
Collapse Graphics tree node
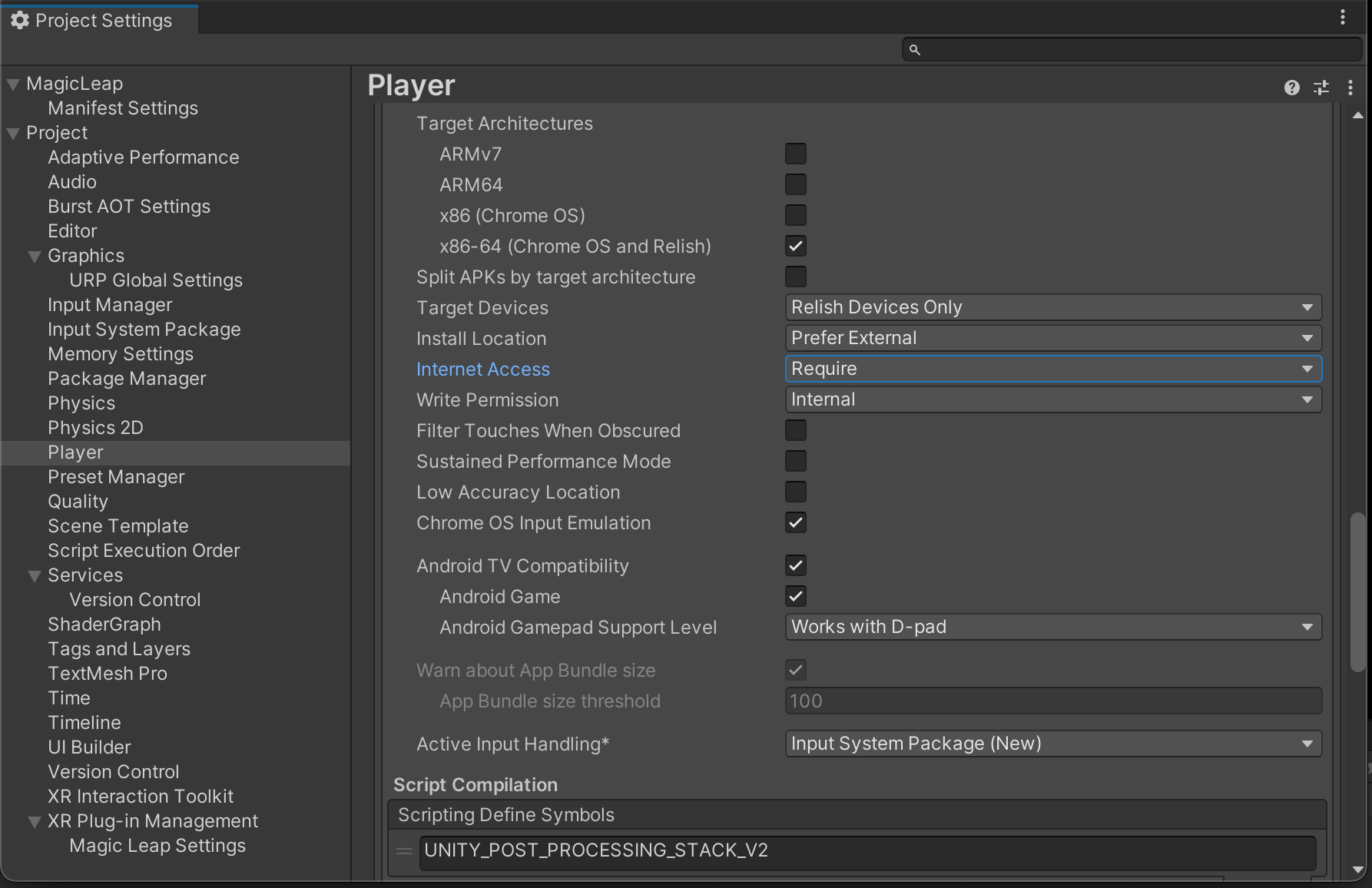pyautogui.click(x=35, y=256)
